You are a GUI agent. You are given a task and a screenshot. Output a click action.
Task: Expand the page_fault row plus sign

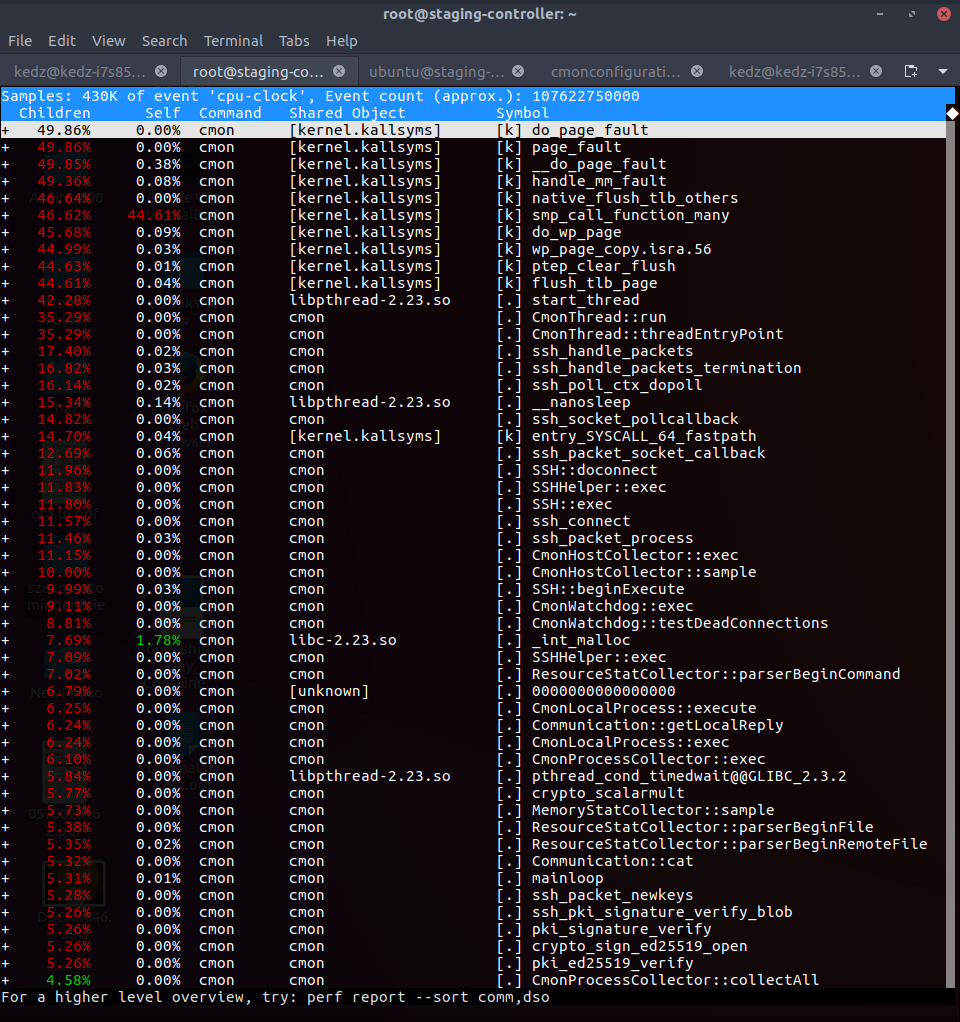click(5, 147)
